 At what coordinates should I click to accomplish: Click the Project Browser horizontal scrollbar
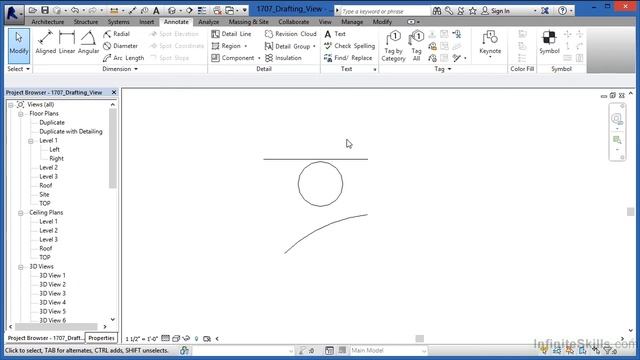point(56,327)
